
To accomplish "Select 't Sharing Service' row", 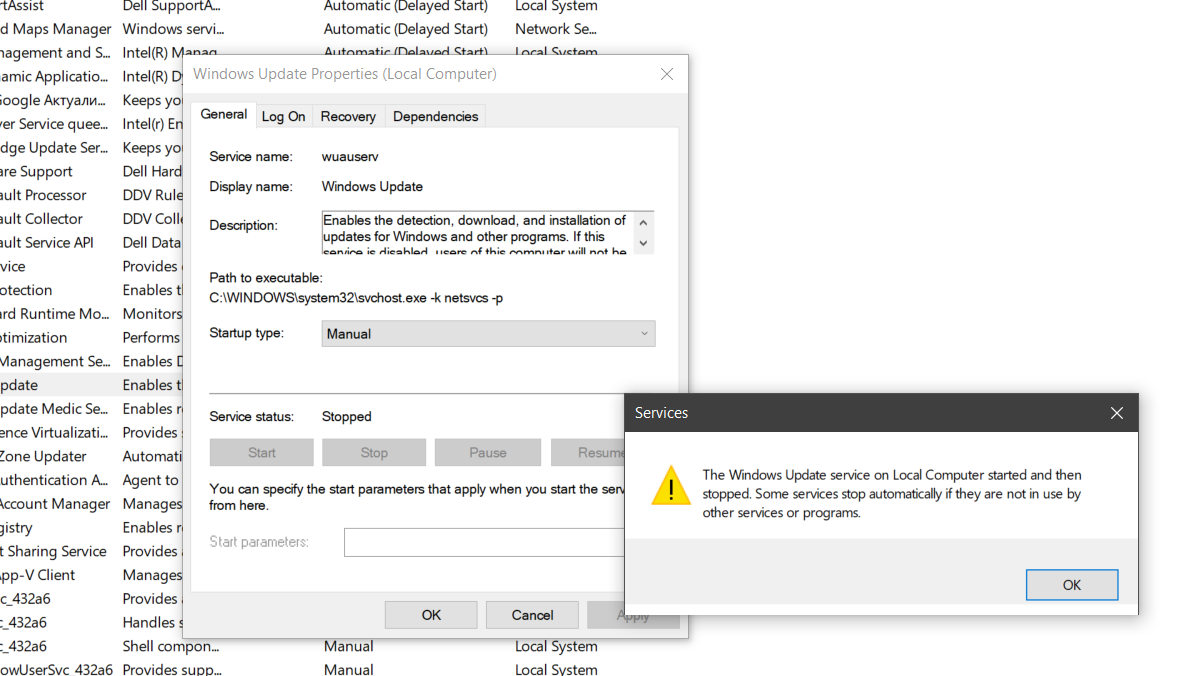I will (x=54, y=552).
